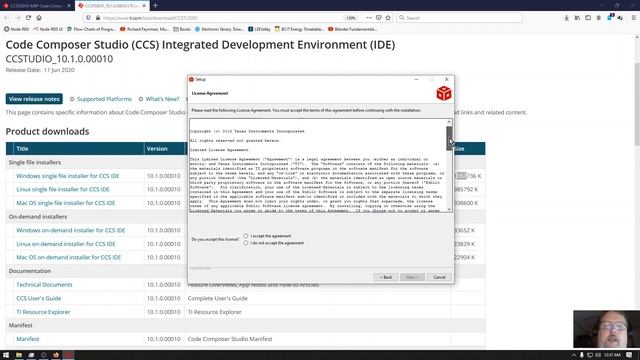Open the Node-RED UI bookmark
Viewport: 640px width, 360px height.
pyautogui.click(x=48, y=29)
